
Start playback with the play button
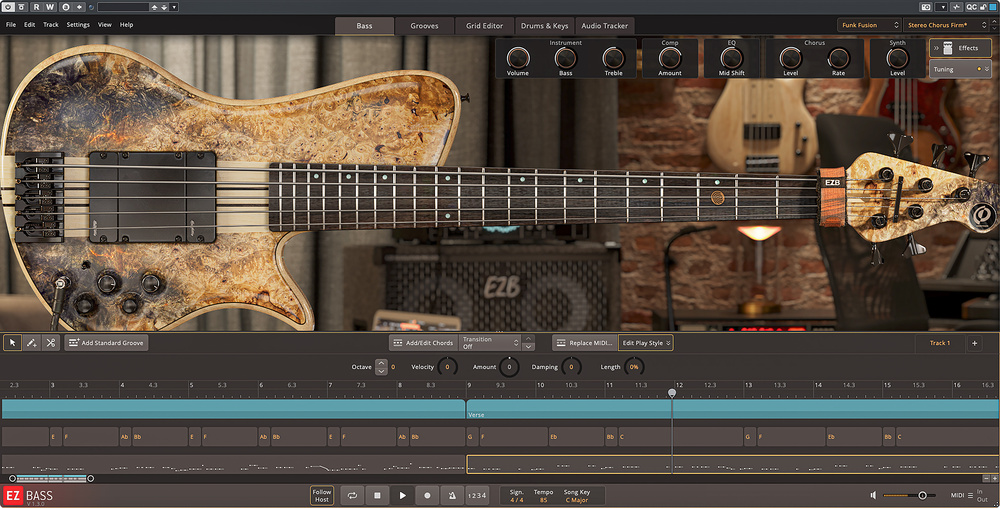coord(402,495)
